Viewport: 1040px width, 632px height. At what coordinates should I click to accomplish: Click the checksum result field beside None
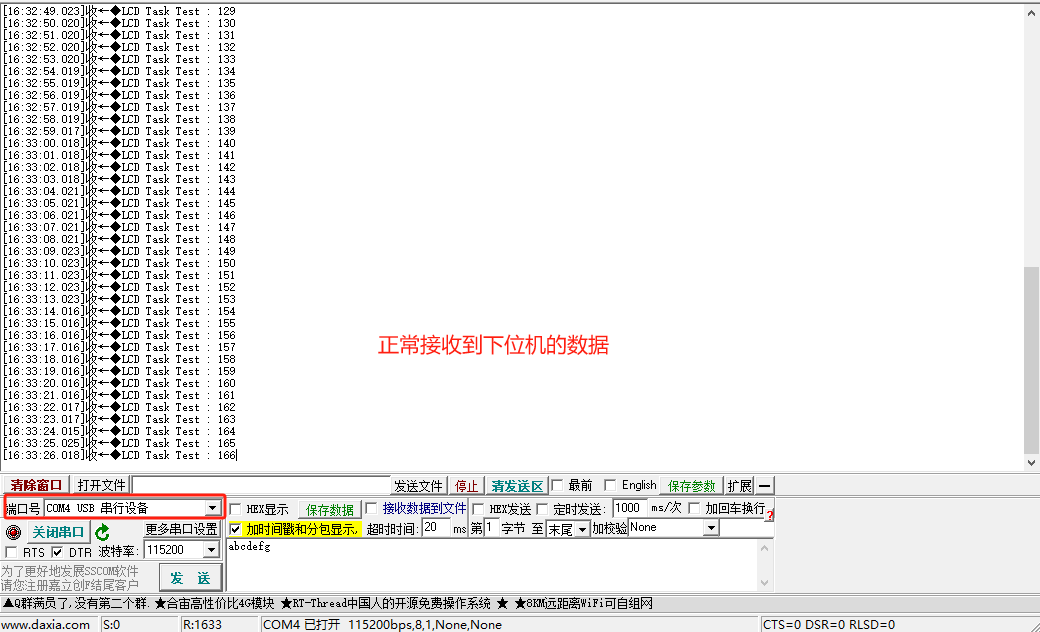tap(746, 528)
